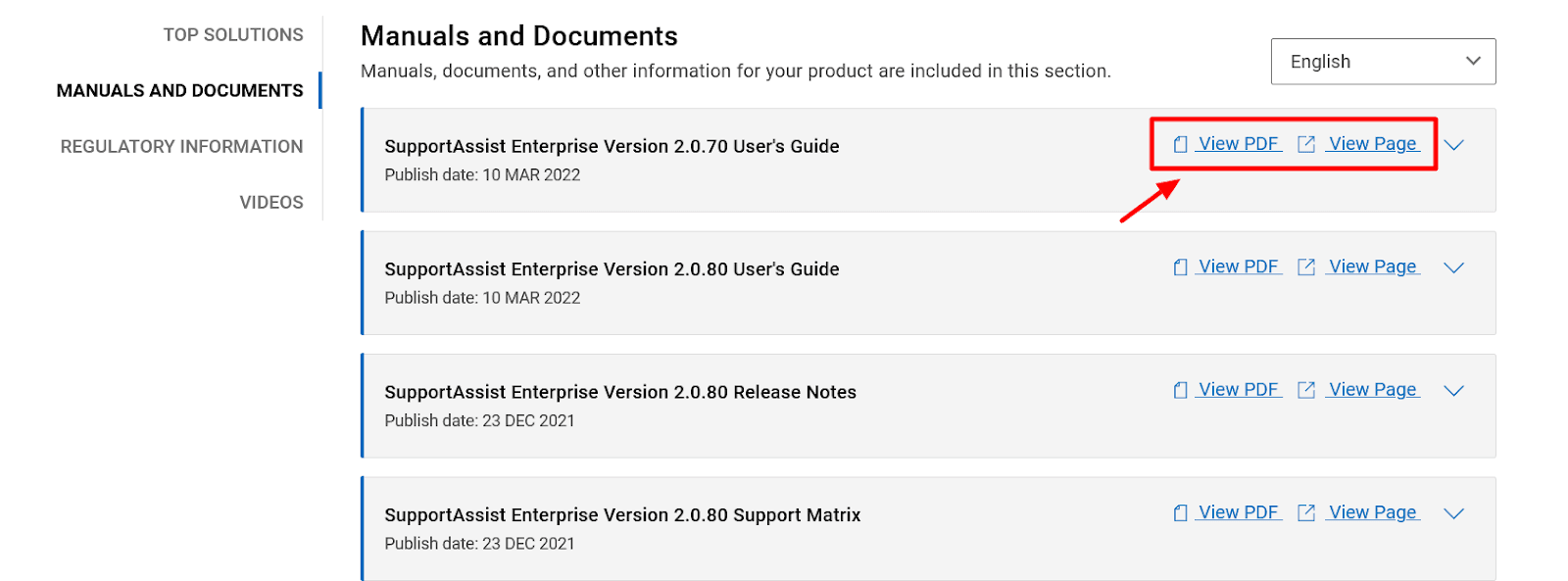Expand the 2.0.80 Support Matrix row chevron

tap(1454, 512)
